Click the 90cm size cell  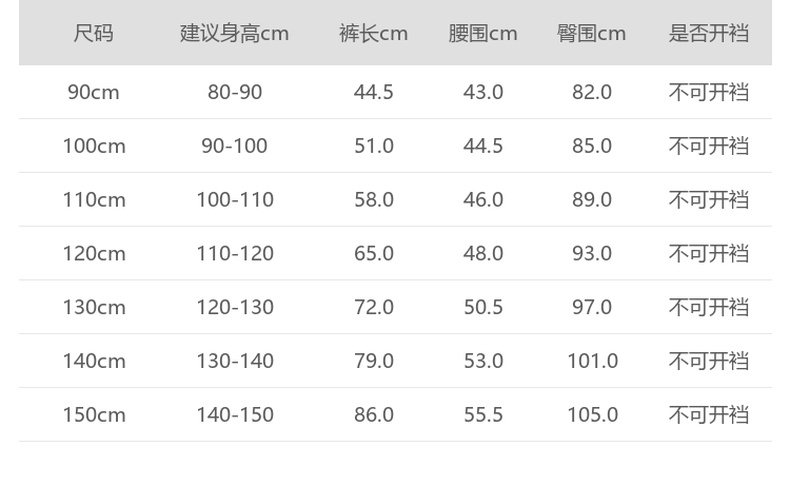point(94,92)
